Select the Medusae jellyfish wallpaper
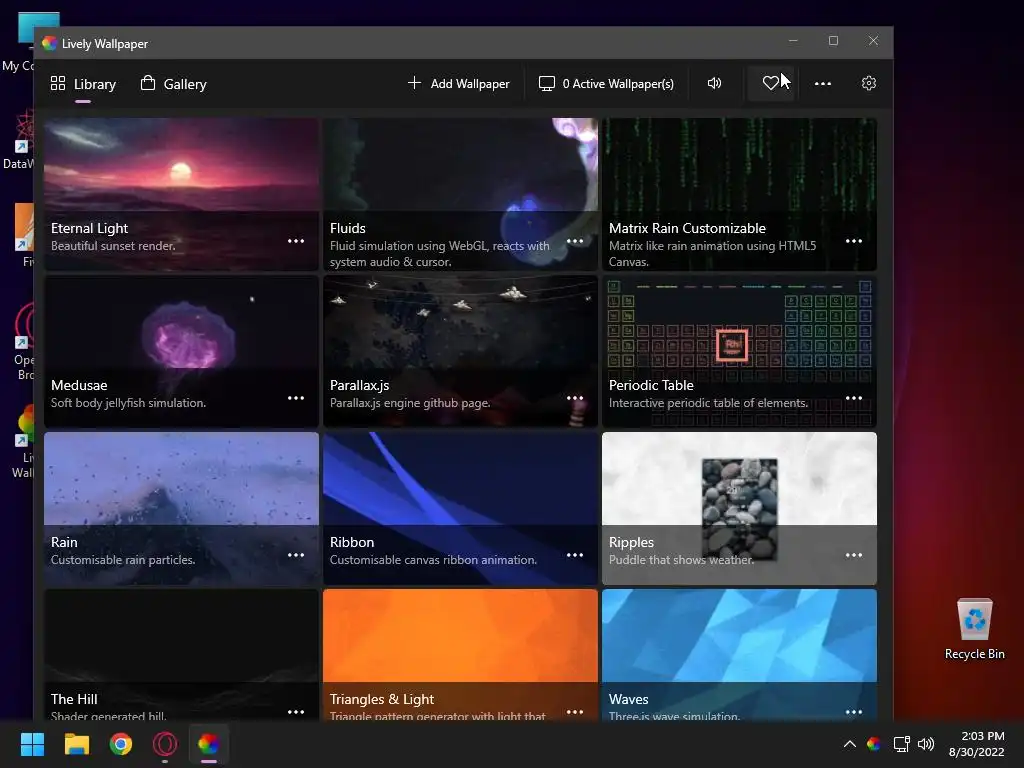 (x=182, y=351)
